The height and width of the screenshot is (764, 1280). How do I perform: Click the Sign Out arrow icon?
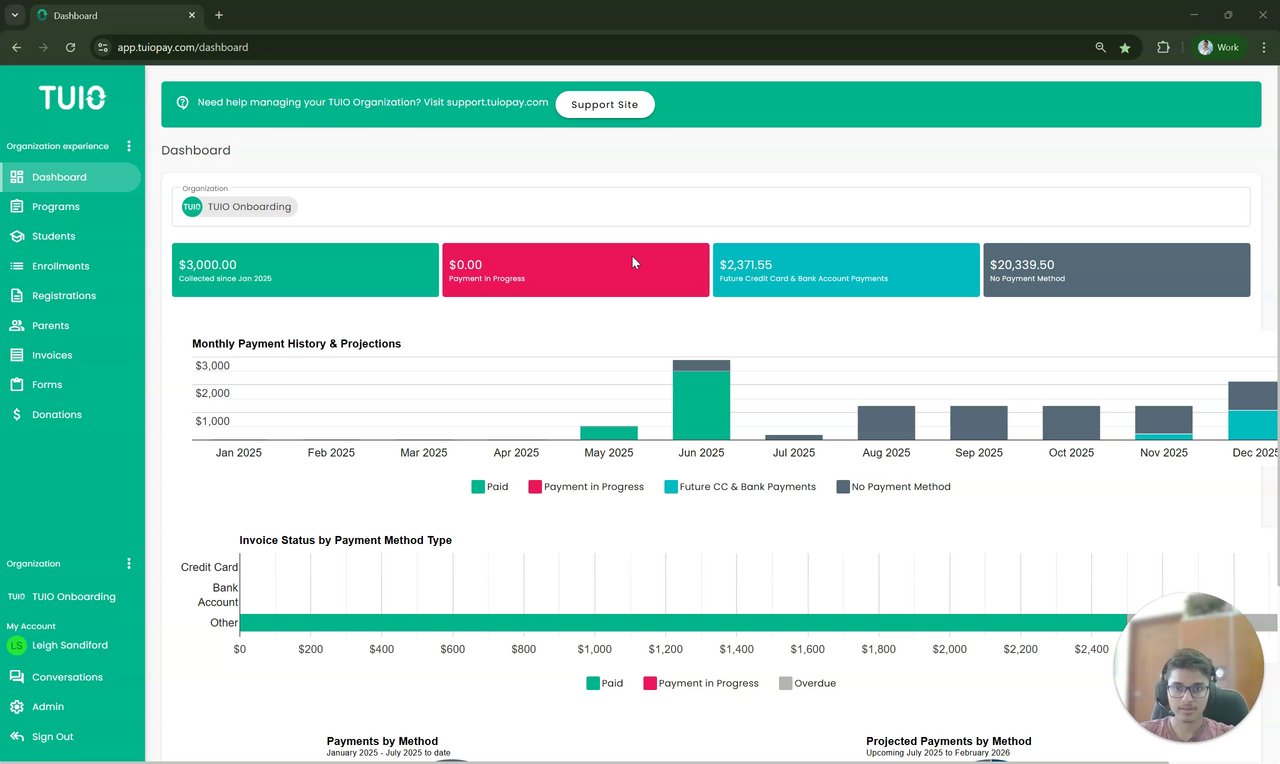coord(16,737)
